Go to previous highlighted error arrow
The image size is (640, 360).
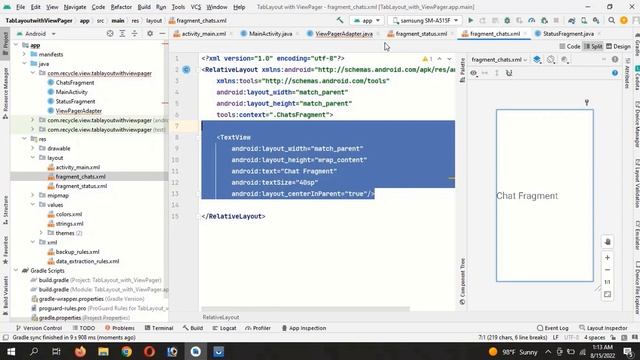pos(440,59)
